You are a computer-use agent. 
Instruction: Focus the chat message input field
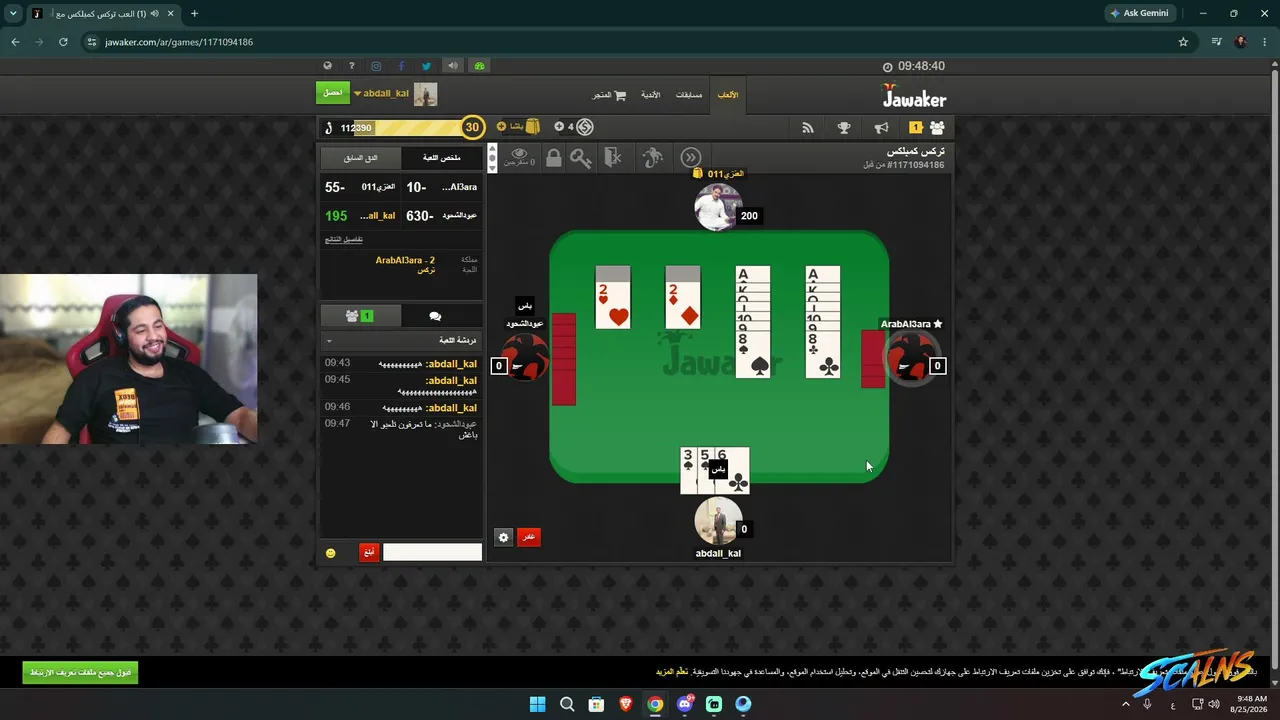coord(432,552)
